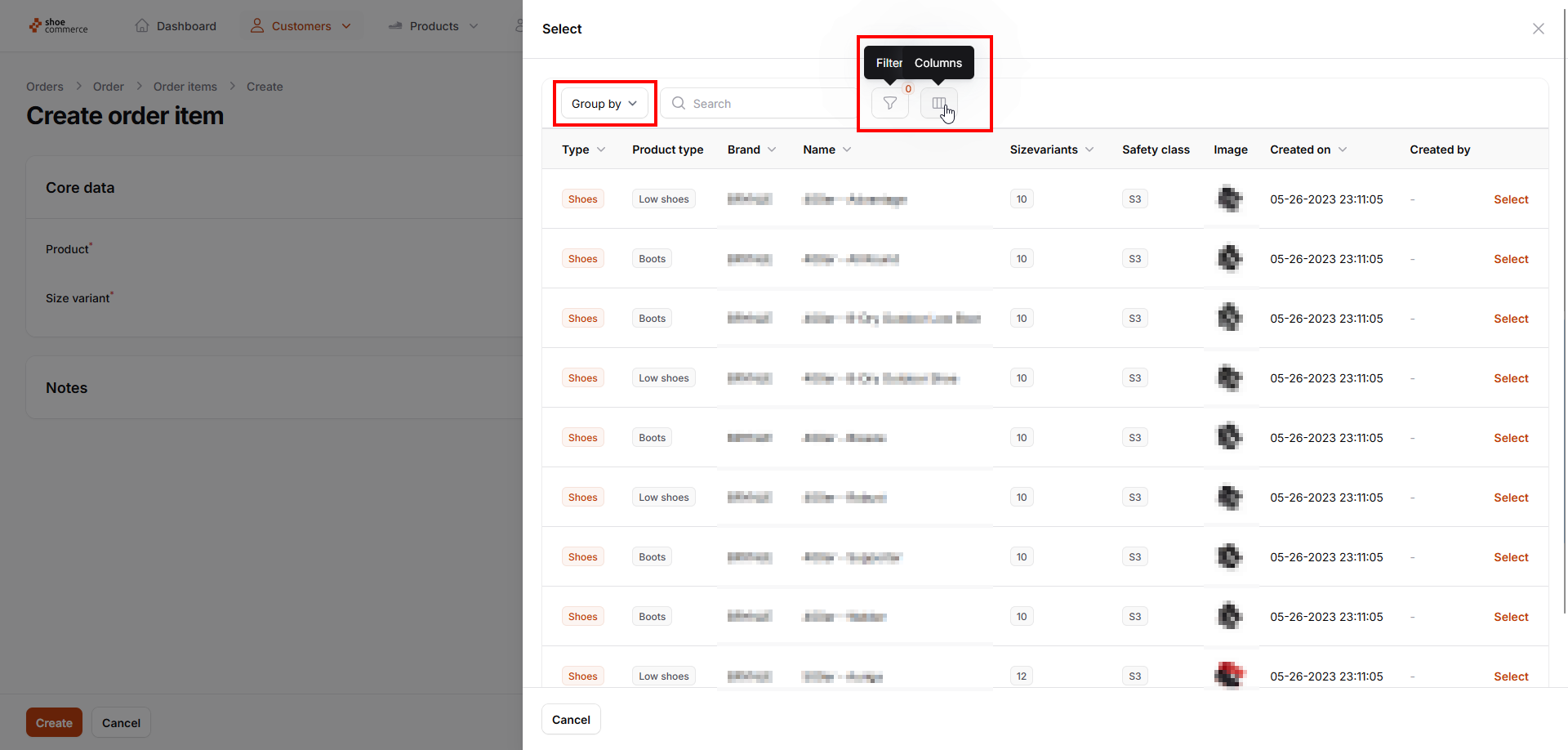Click the Products shoe icon
The height and width of the screenshot is (750, 1568).
(395, 25)
